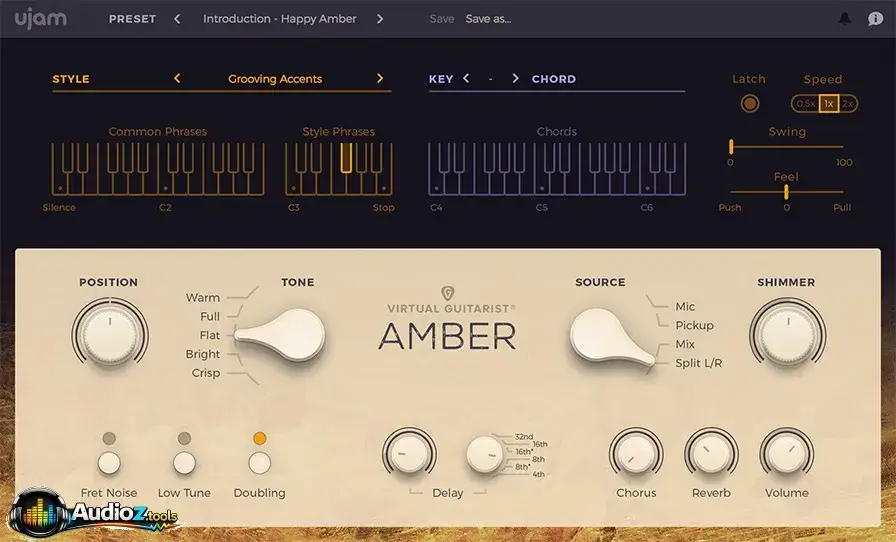896x542 pixels.
Task: Click the Shimmer knob
Action: [787, 334]
